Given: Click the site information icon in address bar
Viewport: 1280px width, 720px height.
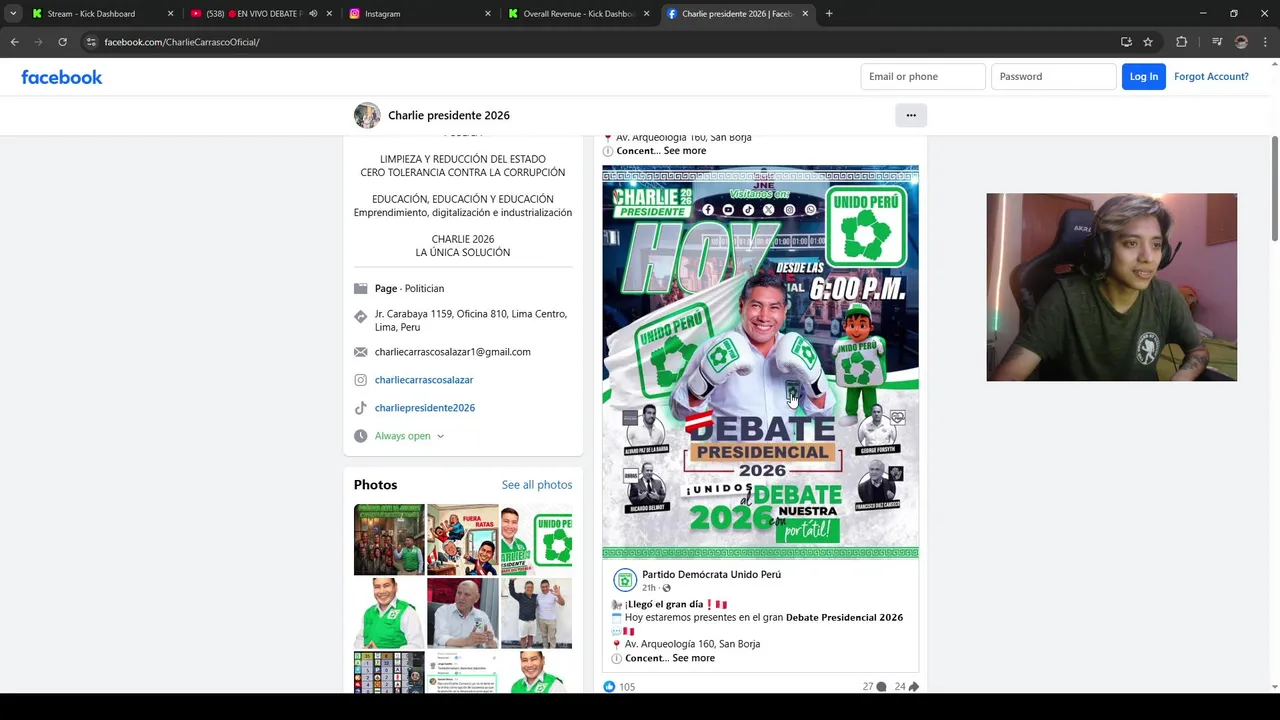Looking at the screenshot, I should 91,42.
